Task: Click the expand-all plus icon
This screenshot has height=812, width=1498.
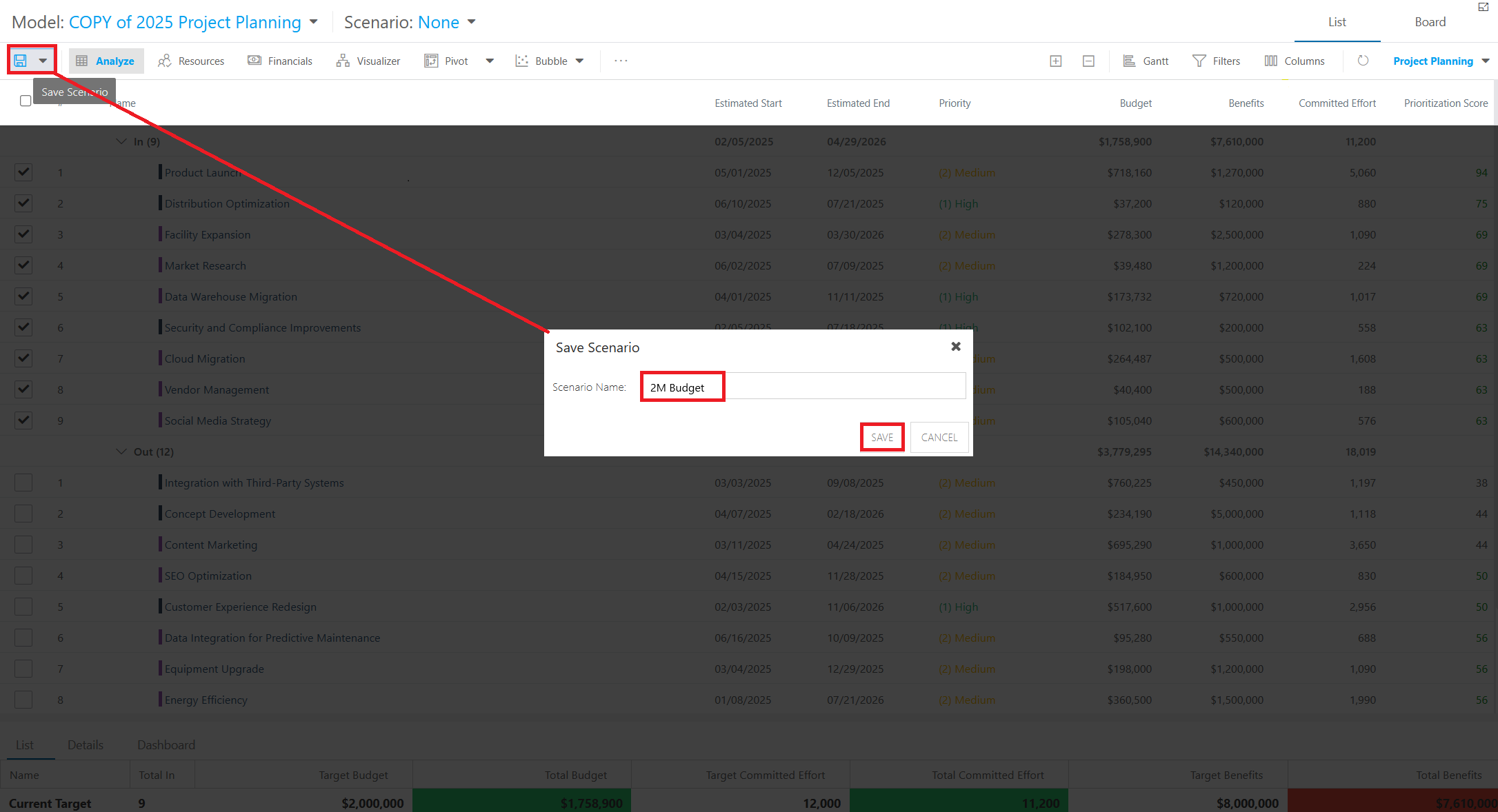Action: pyautogui.click(x=1055, y=61)
